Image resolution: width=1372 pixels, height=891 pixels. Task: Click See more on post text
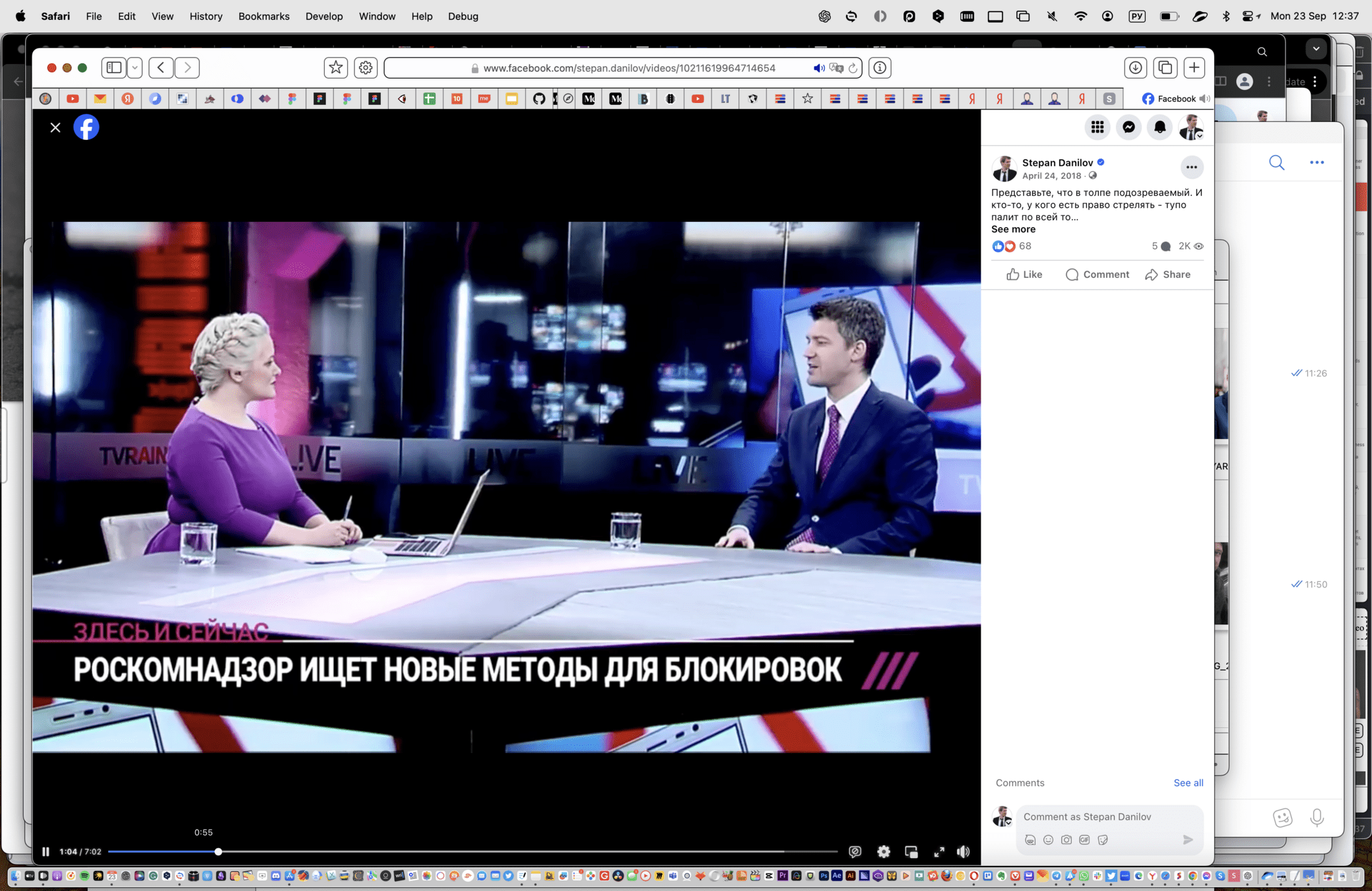[1013, 229]
